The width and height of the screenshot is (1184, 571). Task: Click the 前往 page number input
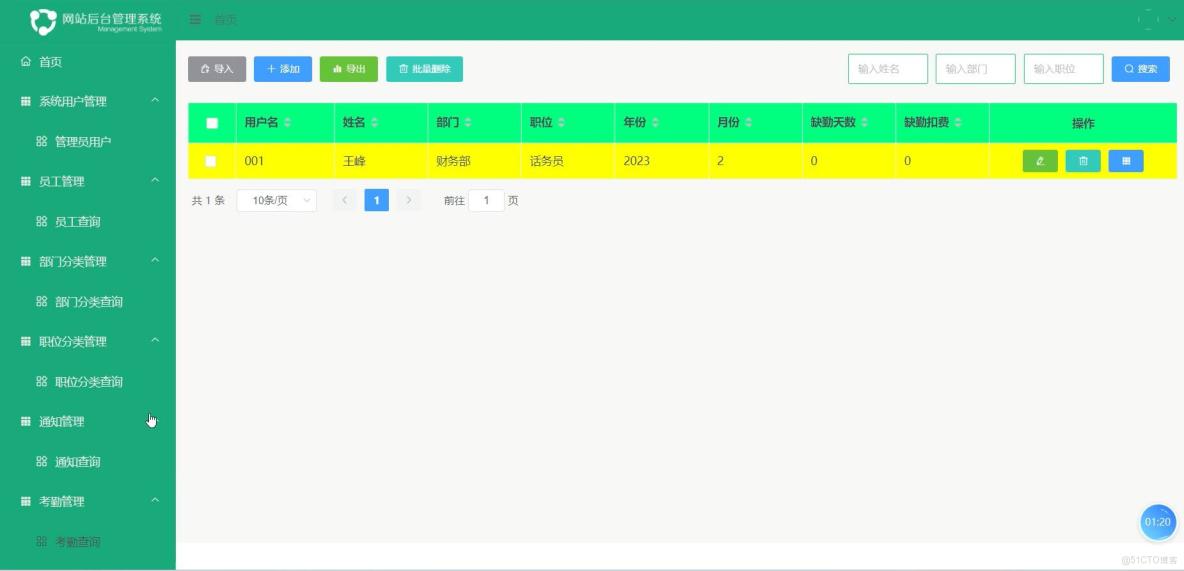[486, 200]
